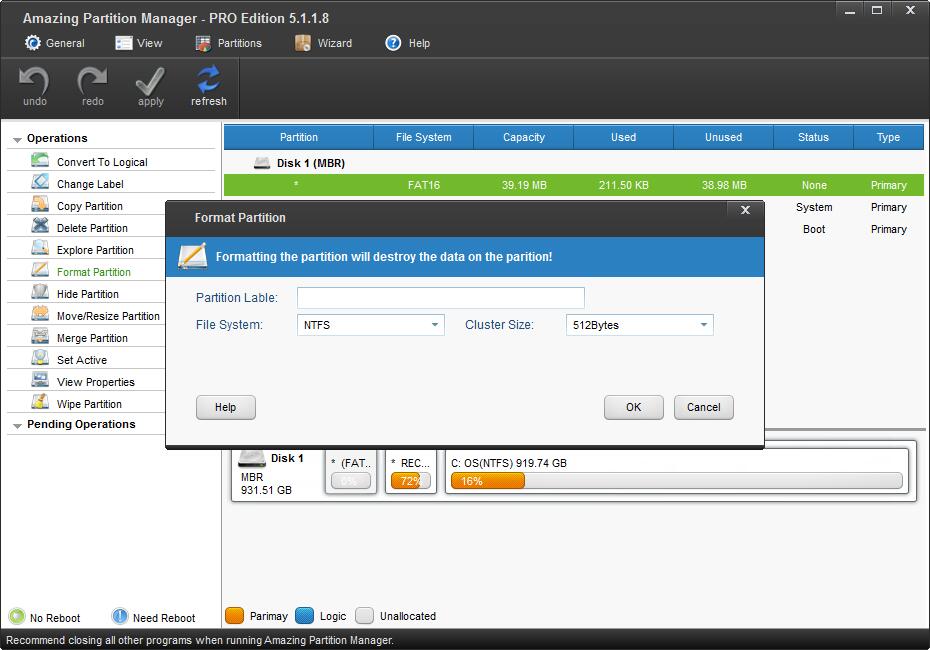Viewport: 930px width, 650px height.
Task: Collapse the Pending Operations section
Action: click(x=17, y=425)
